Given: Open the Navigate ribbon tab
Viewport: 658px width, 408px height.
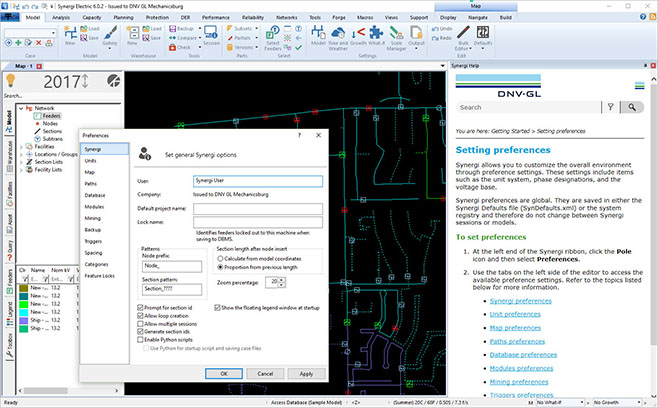Looking at the screenshot, I should click(478, 17).
